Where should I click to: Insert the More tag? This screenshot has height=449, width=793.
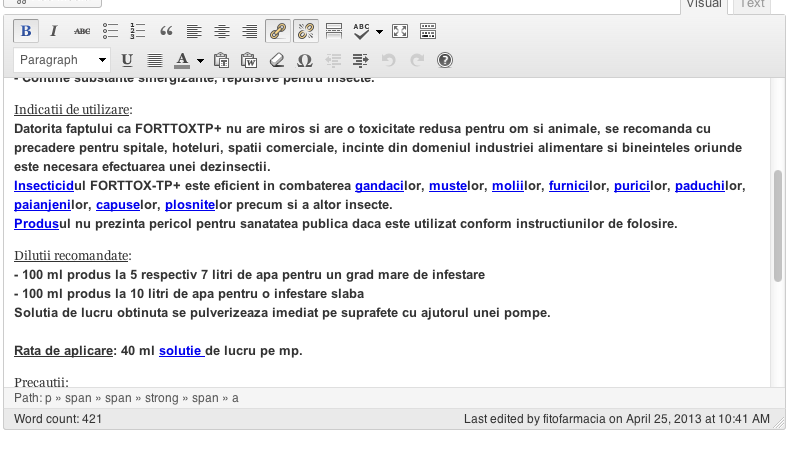click(334, 31)
